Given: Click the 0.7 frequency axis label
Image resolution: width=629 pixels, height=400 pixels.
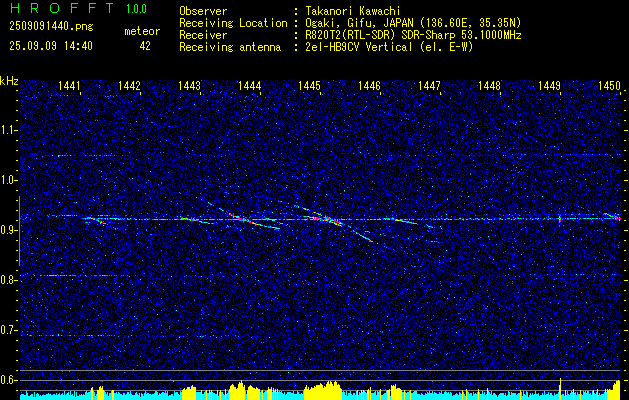Looking at the screenshot, I should click(x=7, y=330).
